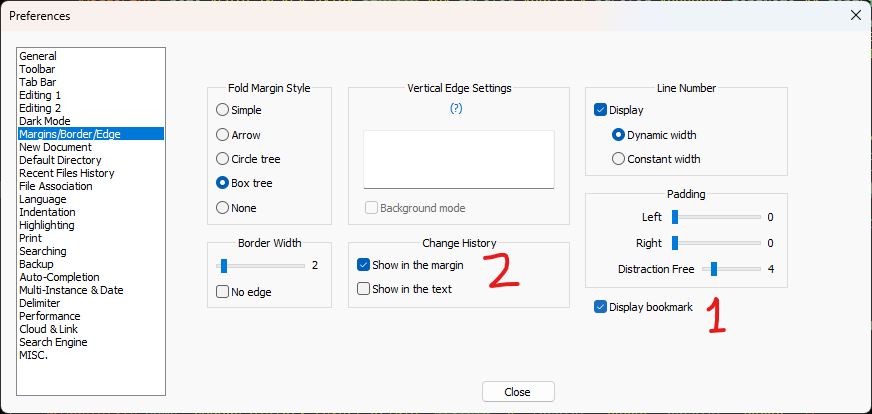The width and height of the screenshot is (872, 414).
Task: Uncheck the Display bookmark checkbox
Action: pos(601,307)
